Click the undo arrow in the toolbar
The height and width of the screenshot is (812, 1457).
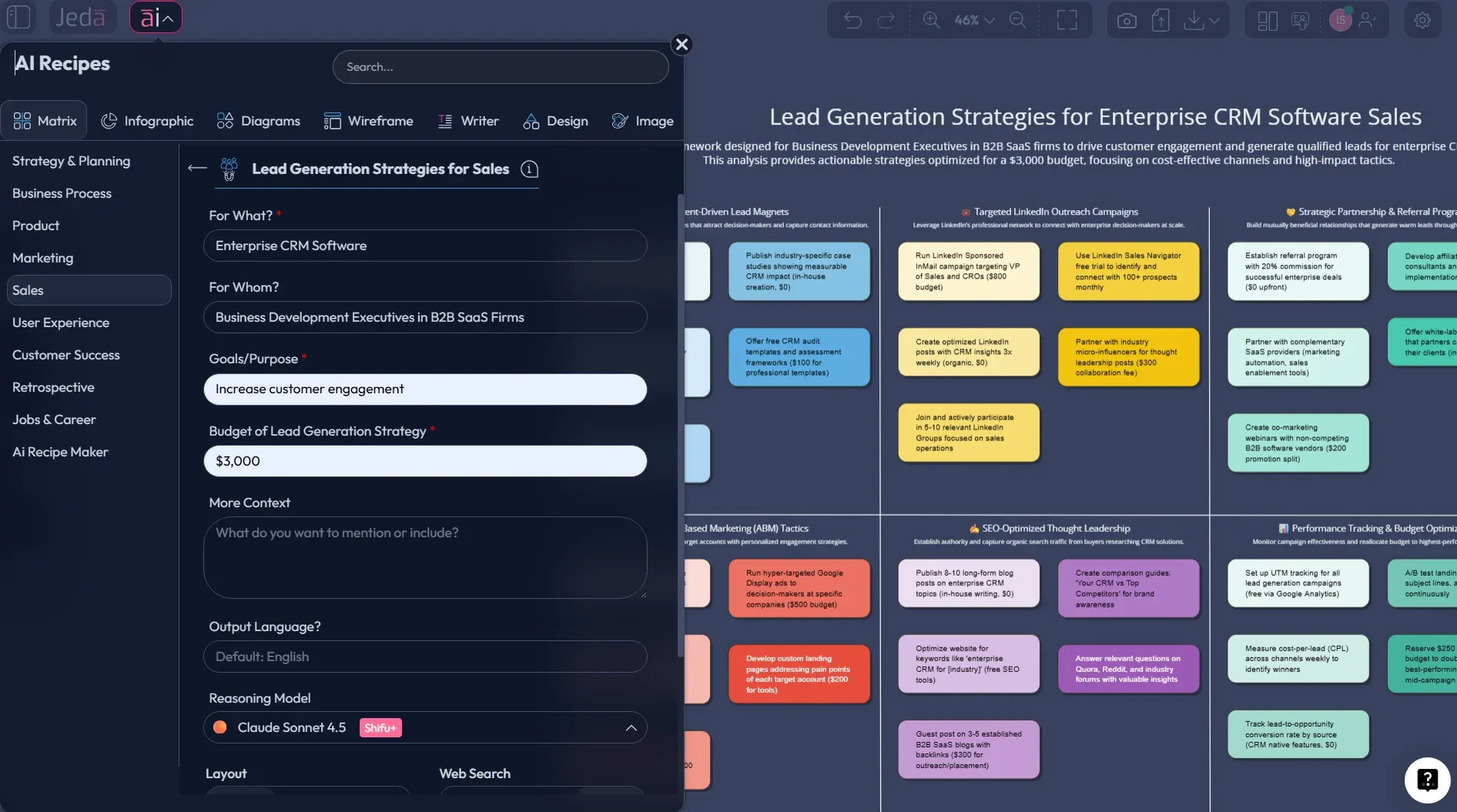pyautogui.click(x=853, y=19)
